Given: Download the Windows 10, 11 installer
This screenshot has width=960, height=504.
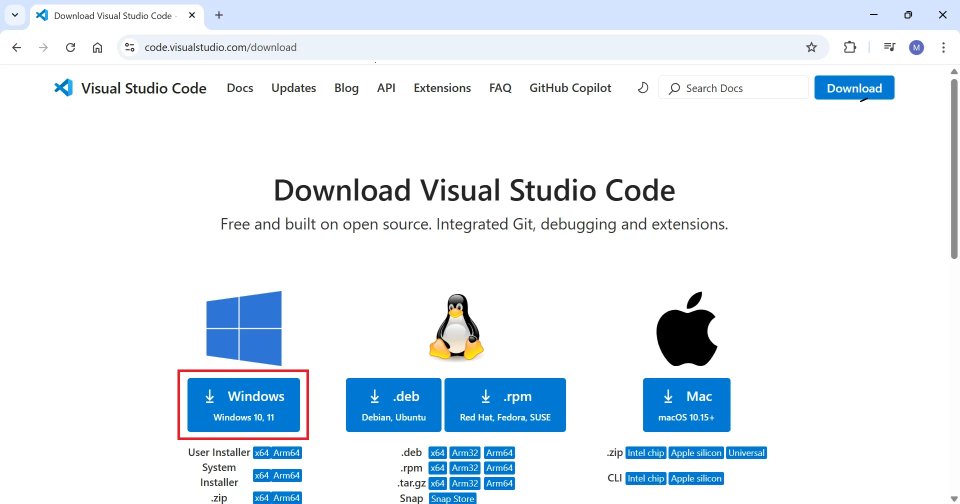Looking at the screenshot, I should click(244, 405).
